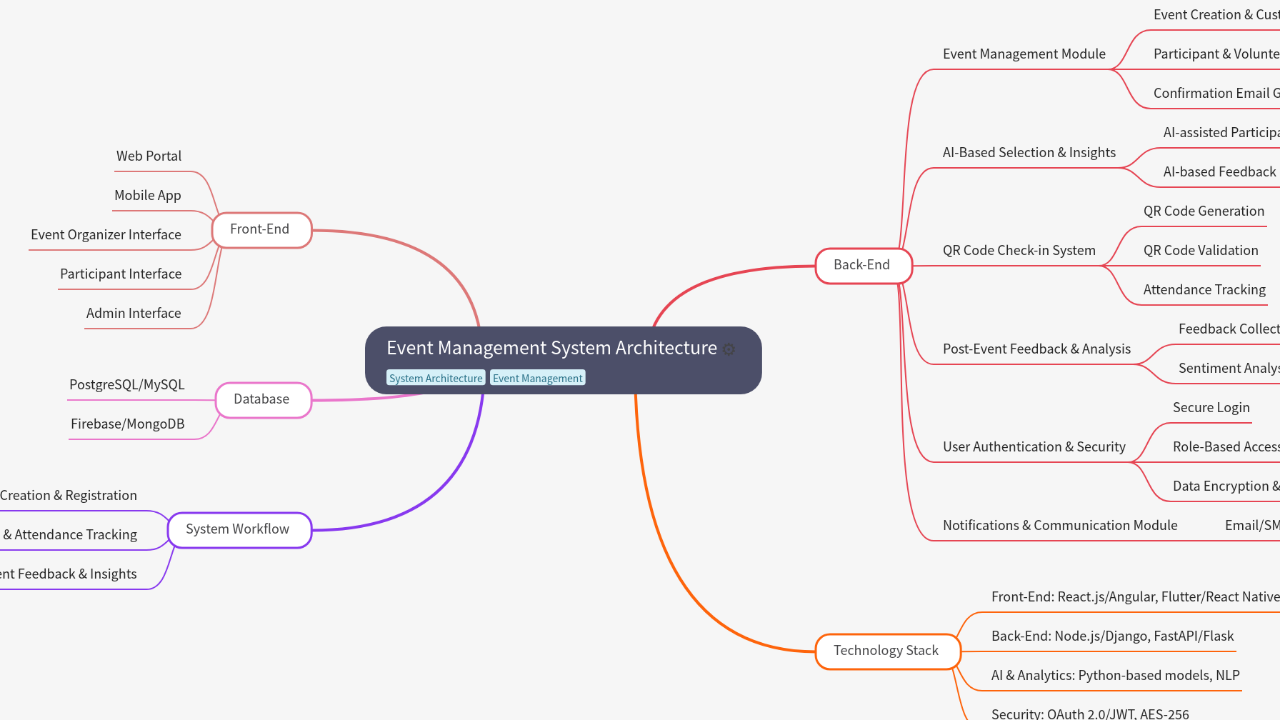The height and width of the screenshot is (720, 1280).
Task: Click the PostgreSQL/MySQL leaf
Action: (x=127, y=385)
